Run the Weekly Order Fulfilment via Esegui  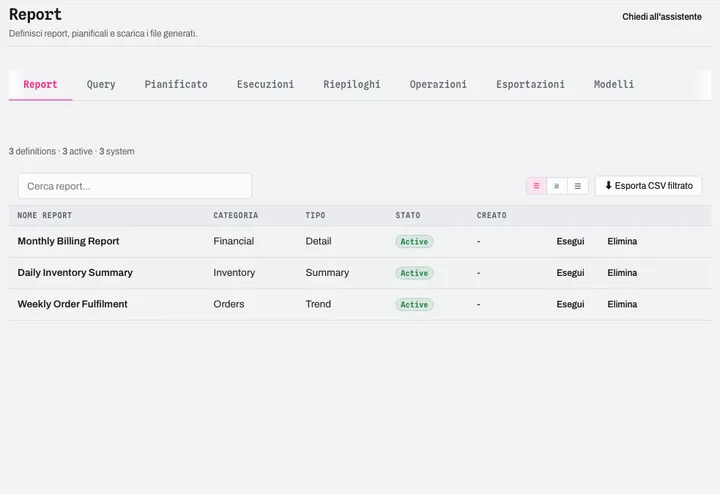pos(570,304)
